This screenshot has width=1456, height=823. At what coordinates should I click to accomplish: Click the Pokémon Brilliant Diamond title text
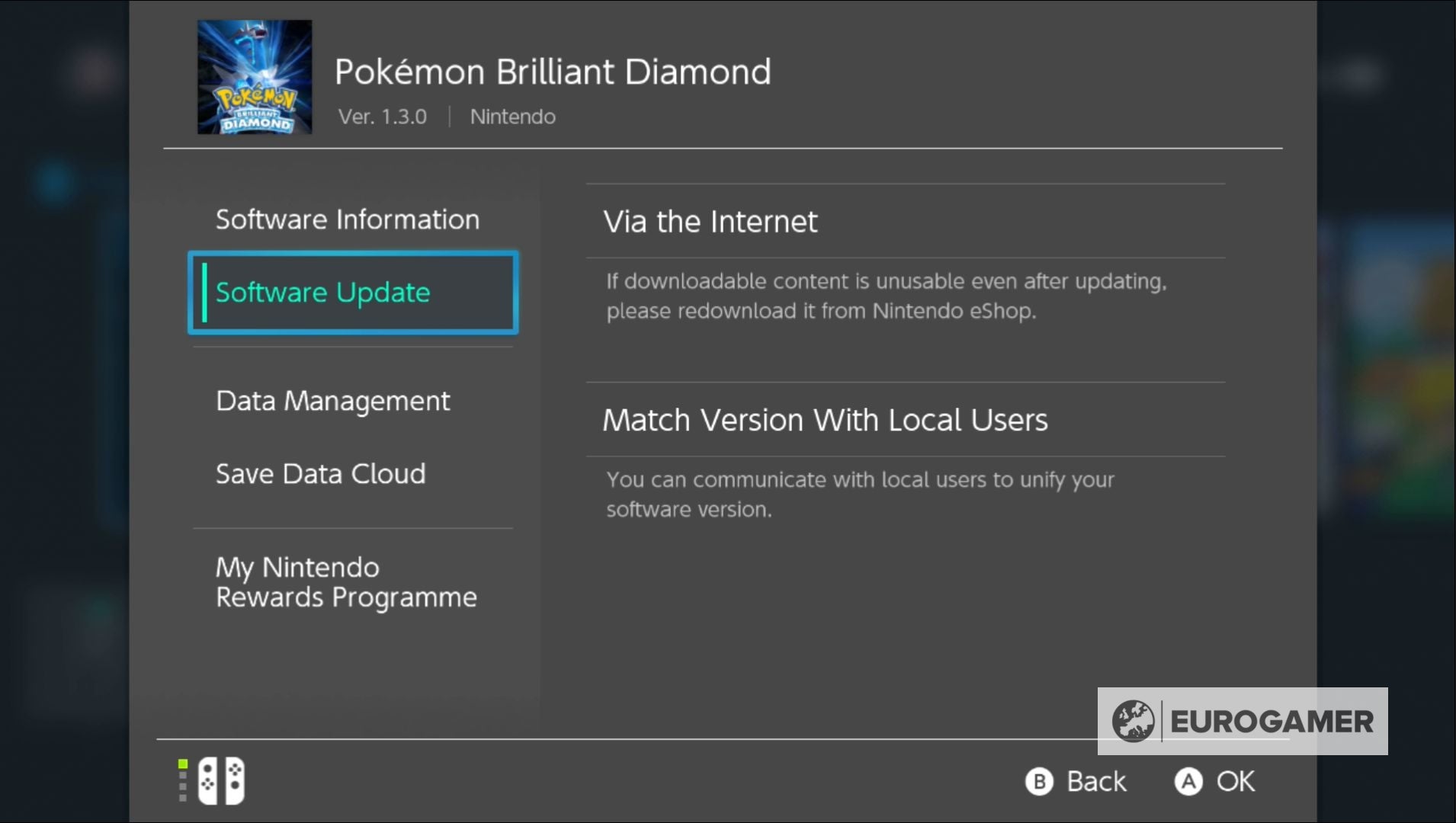click(553, 72)
